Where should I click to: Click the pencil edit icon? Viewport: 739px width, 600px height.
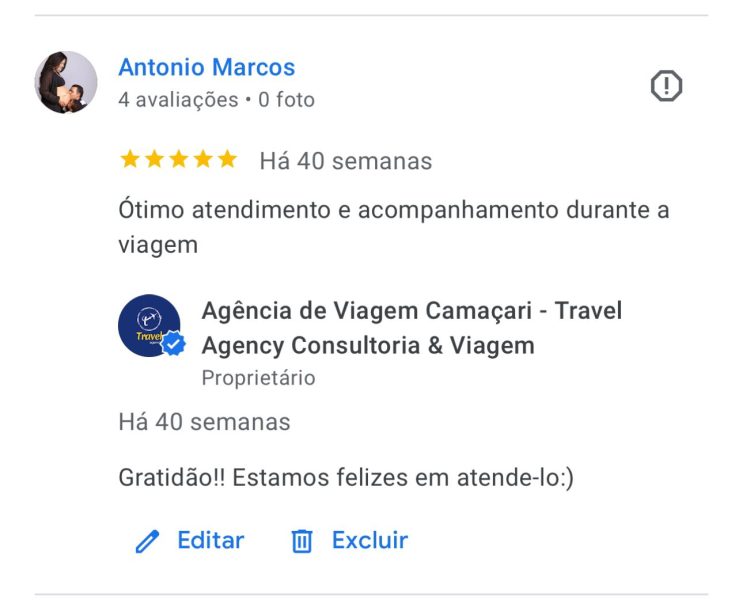pos(147,541)
